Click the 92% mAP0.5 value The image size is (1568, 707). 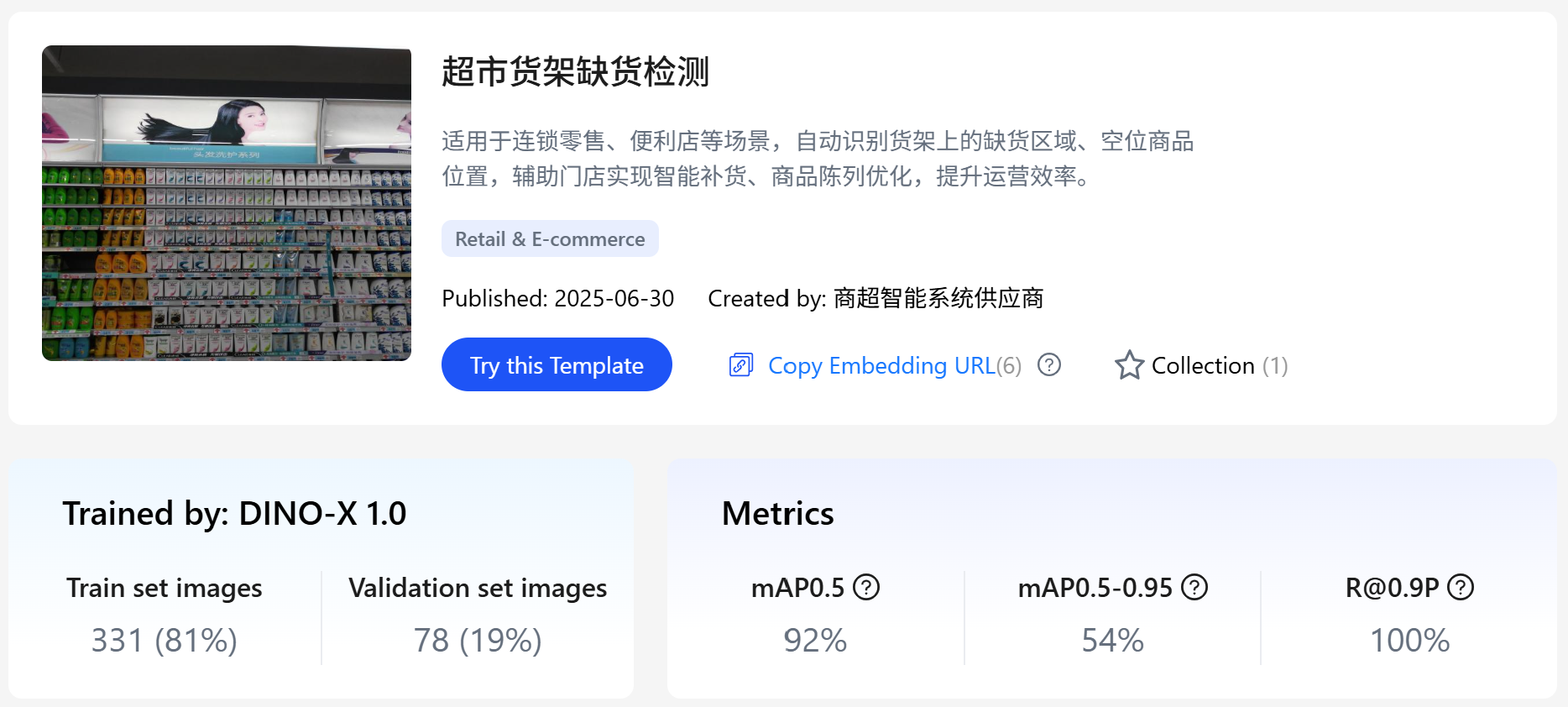pos(815,640)
